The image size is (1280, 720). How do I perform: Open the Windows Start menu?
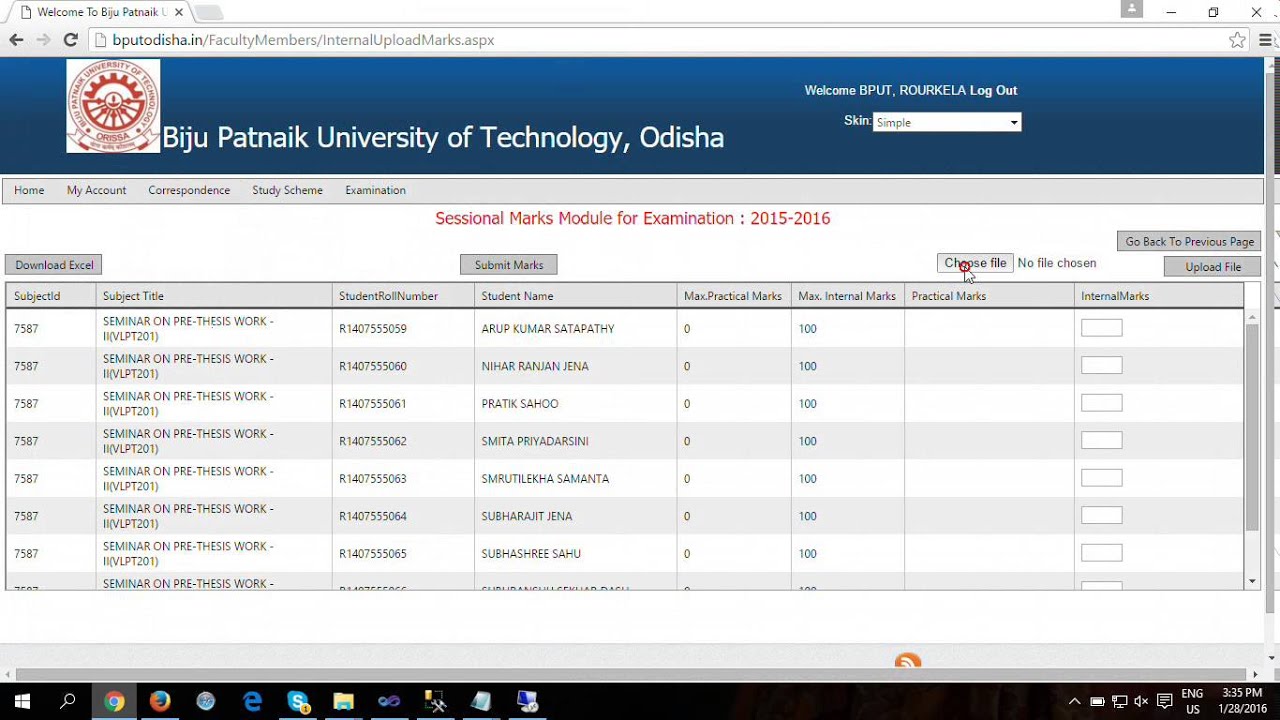[x=22, y=701]
